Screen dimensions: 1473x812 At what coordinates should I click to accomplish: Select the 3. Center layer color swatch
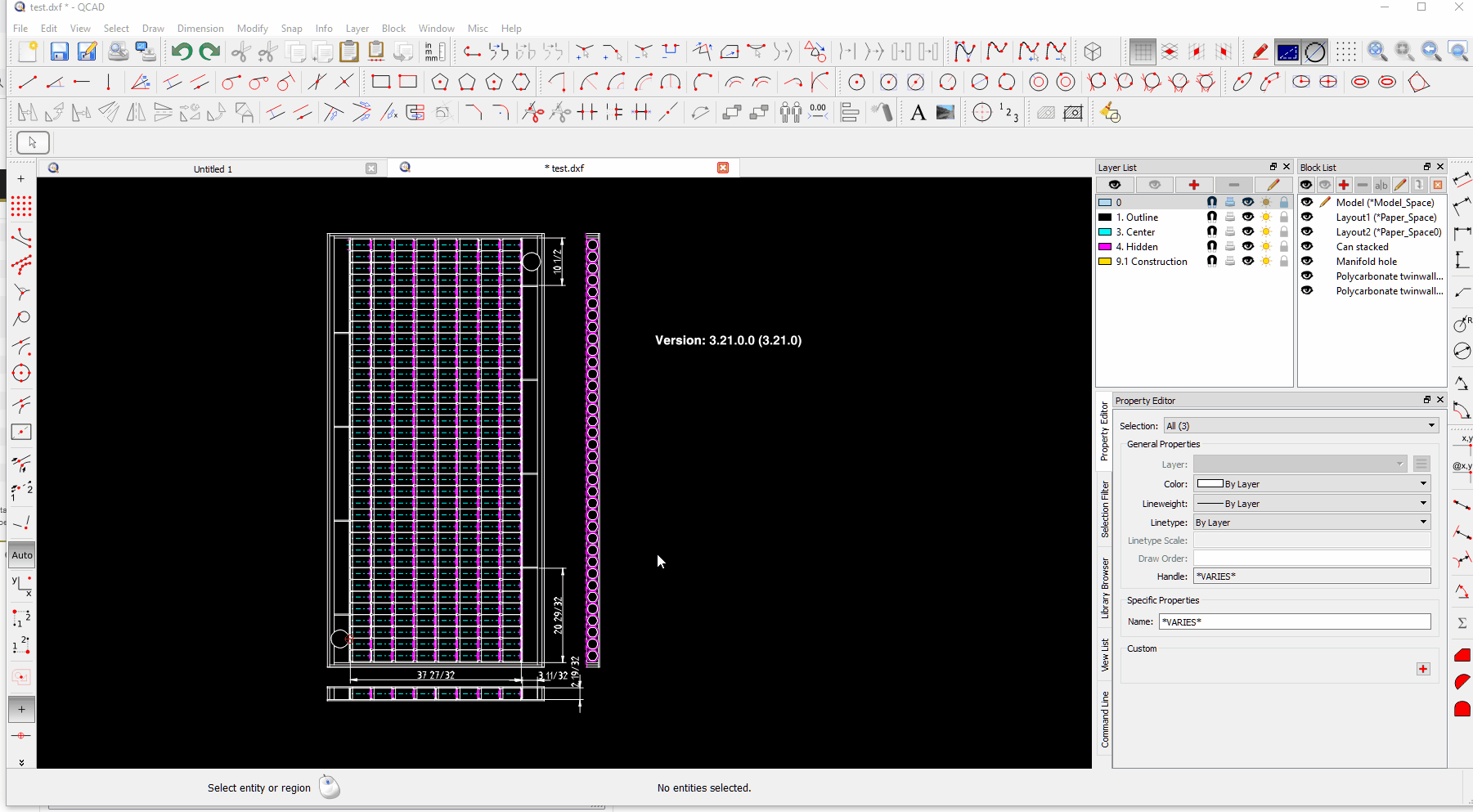[1105, 232]
